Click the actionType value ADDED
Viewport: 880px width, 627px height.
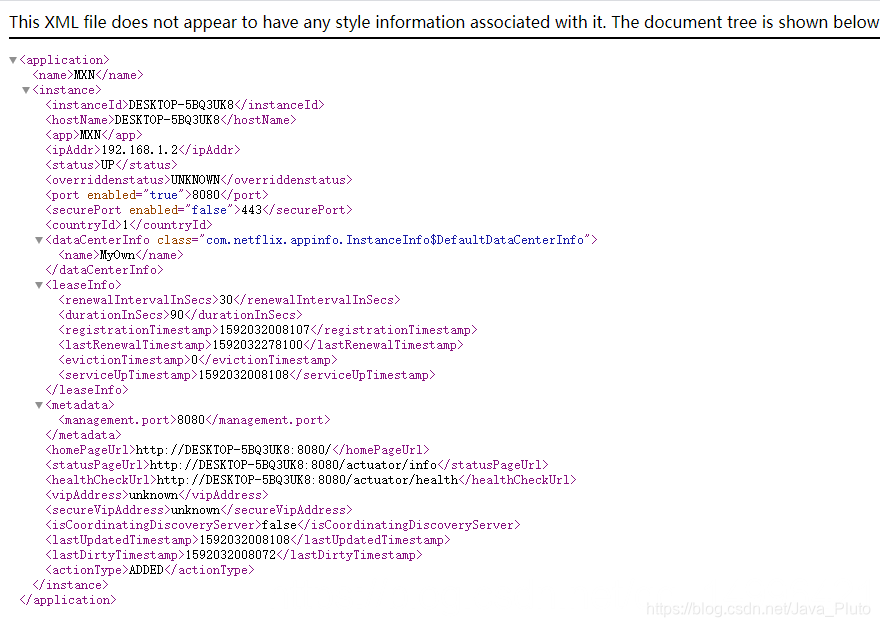coord(146,570)
